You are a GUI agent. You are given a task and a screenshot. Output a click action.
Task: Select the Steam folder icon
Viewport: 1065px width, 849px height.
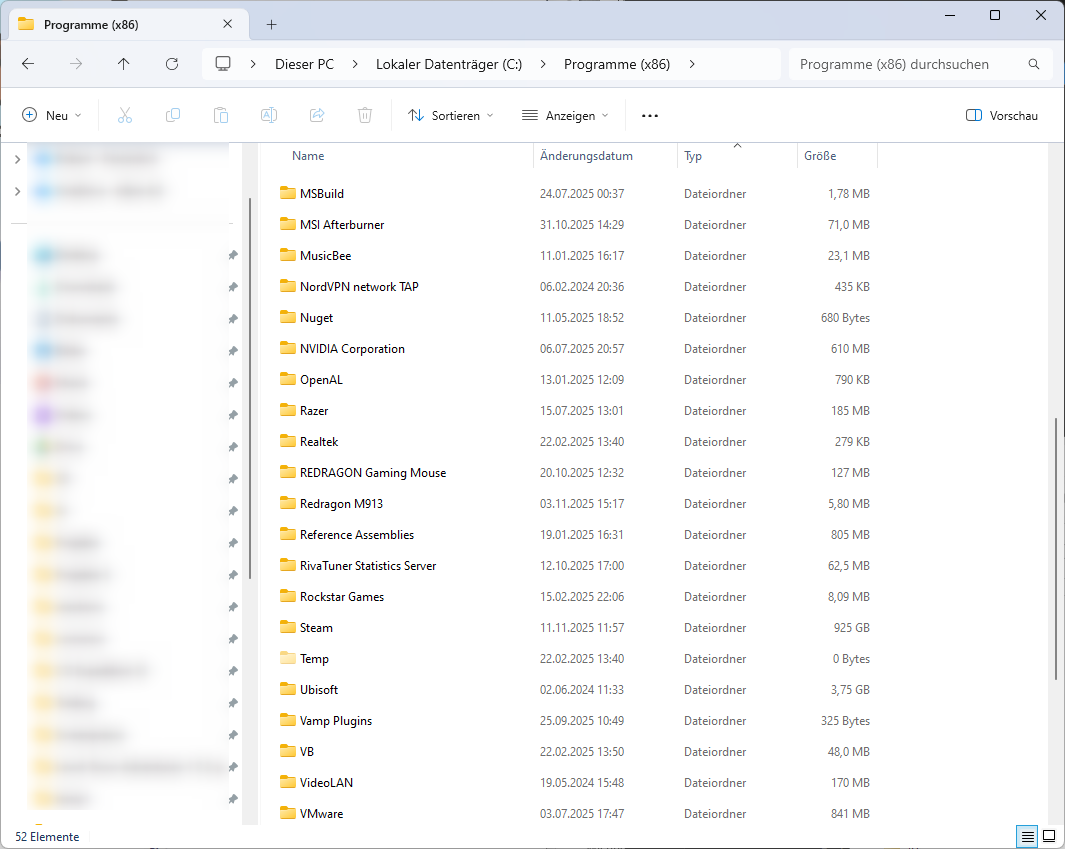(288, 627)
